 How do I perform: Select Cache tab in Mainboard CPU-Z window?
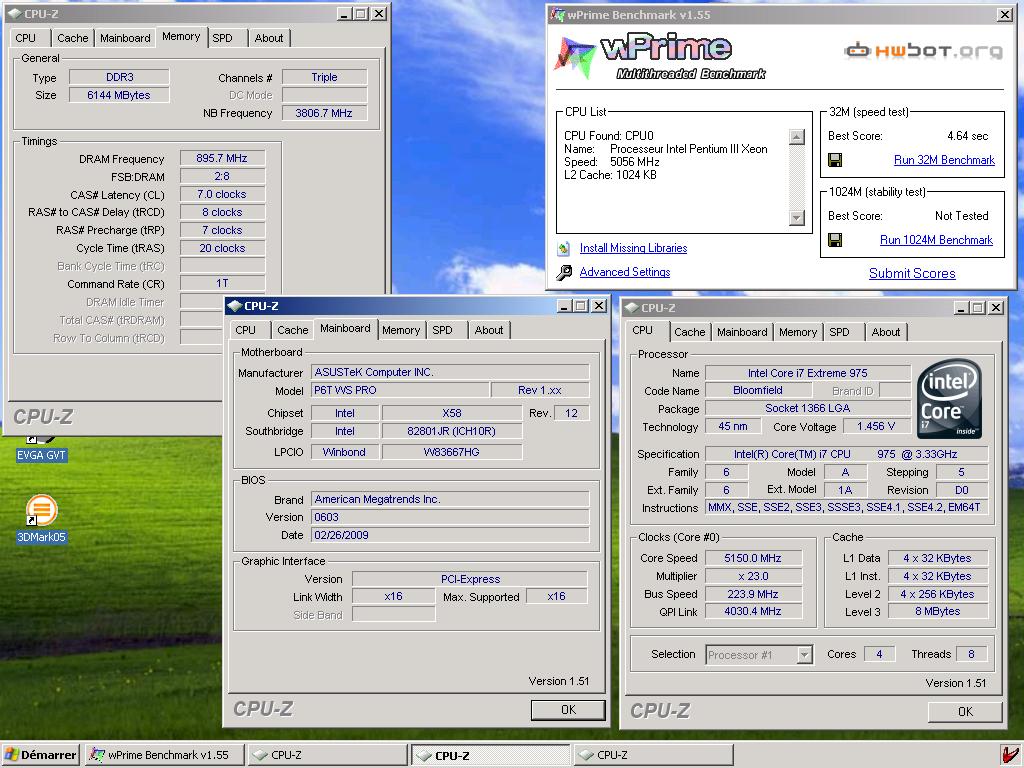tap(293, 330)
